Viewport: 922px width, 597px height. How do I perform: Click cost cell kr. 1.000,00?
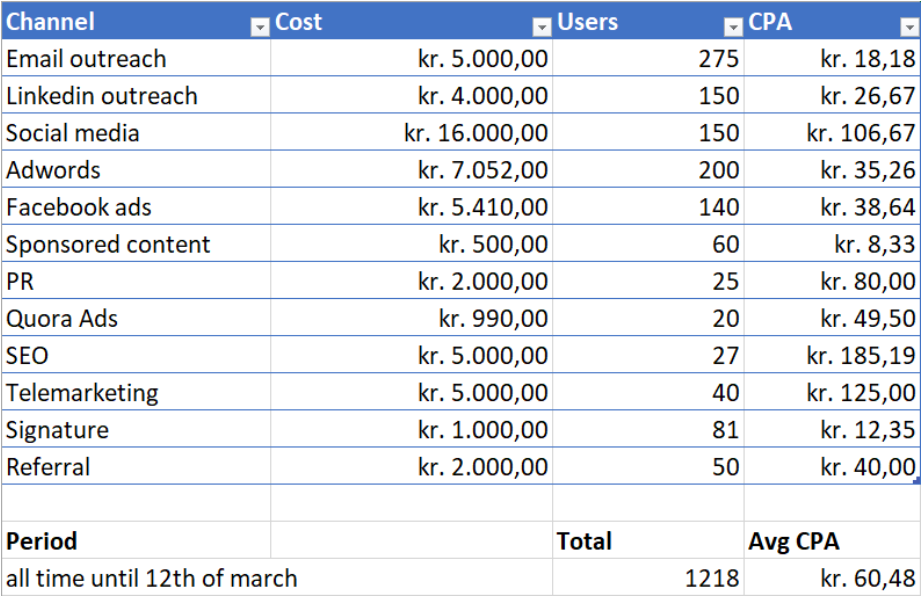click(x=412, y=429)
